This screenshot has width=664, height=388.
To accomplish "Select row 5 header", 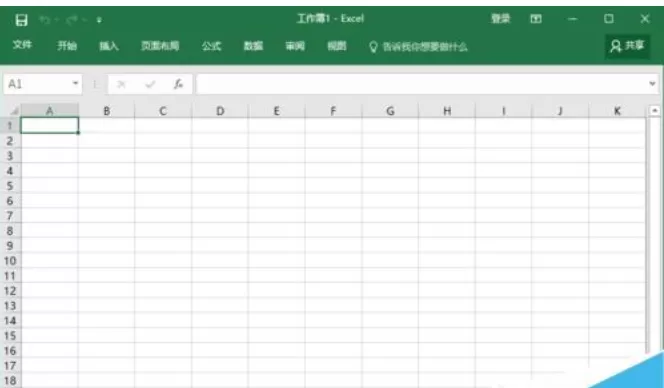I will click(x=10, y=186).
